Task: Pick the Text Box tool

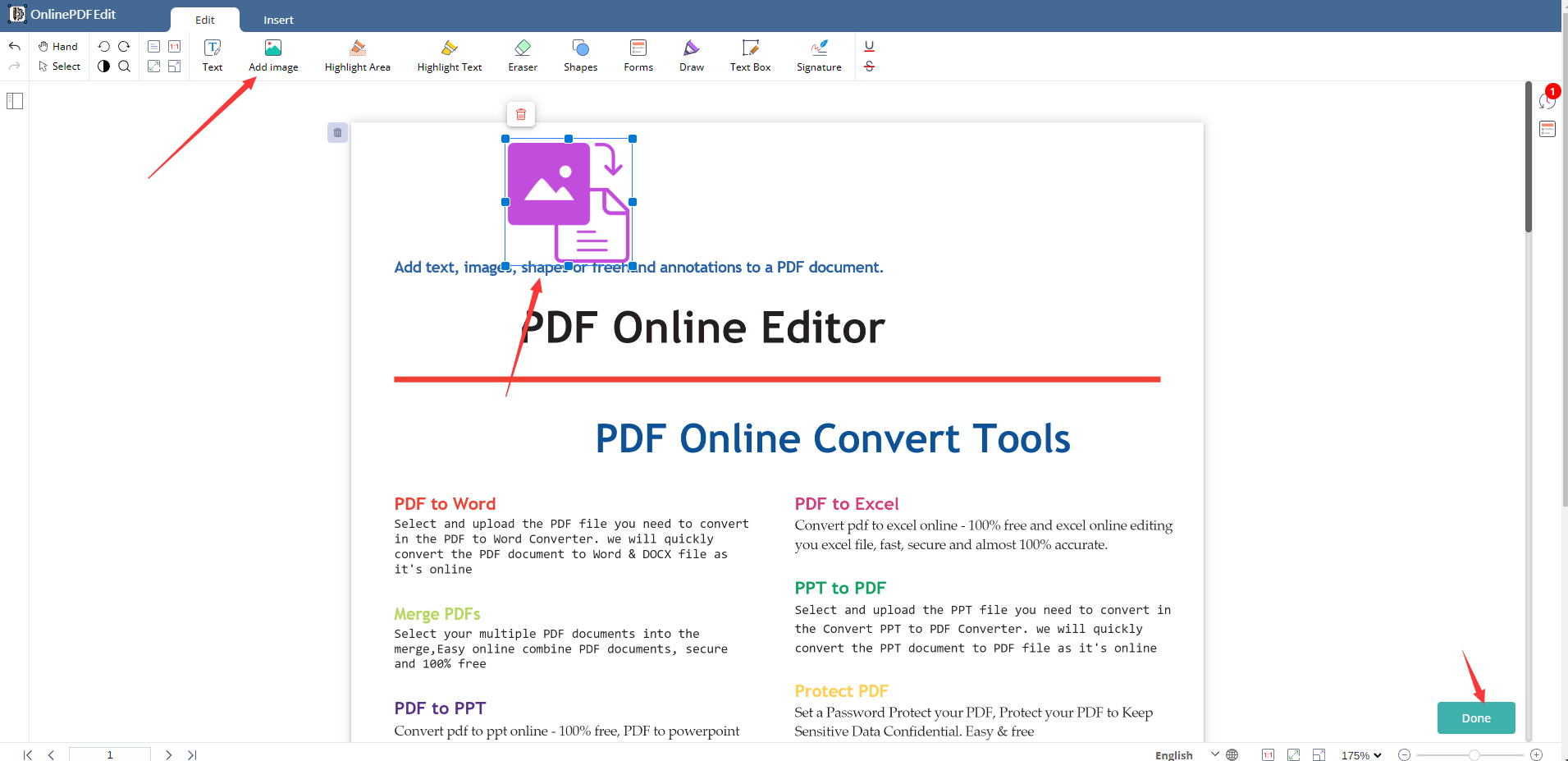Action: pyautogui.click(x=750, y=56)
